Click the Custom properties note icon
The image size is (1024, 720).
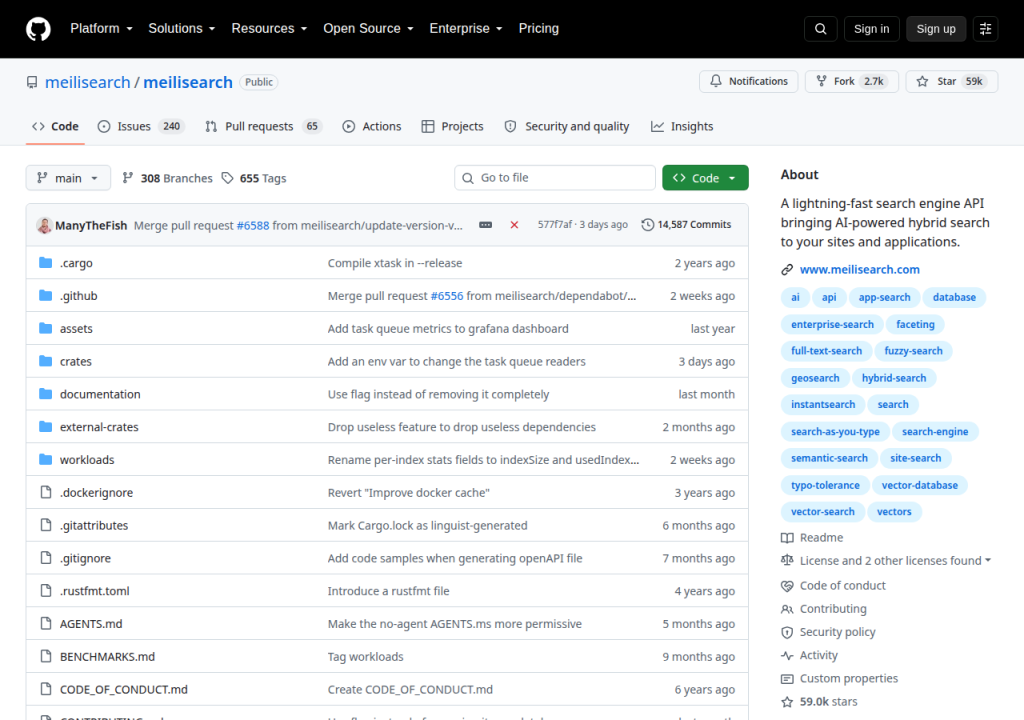coord(787,679)
